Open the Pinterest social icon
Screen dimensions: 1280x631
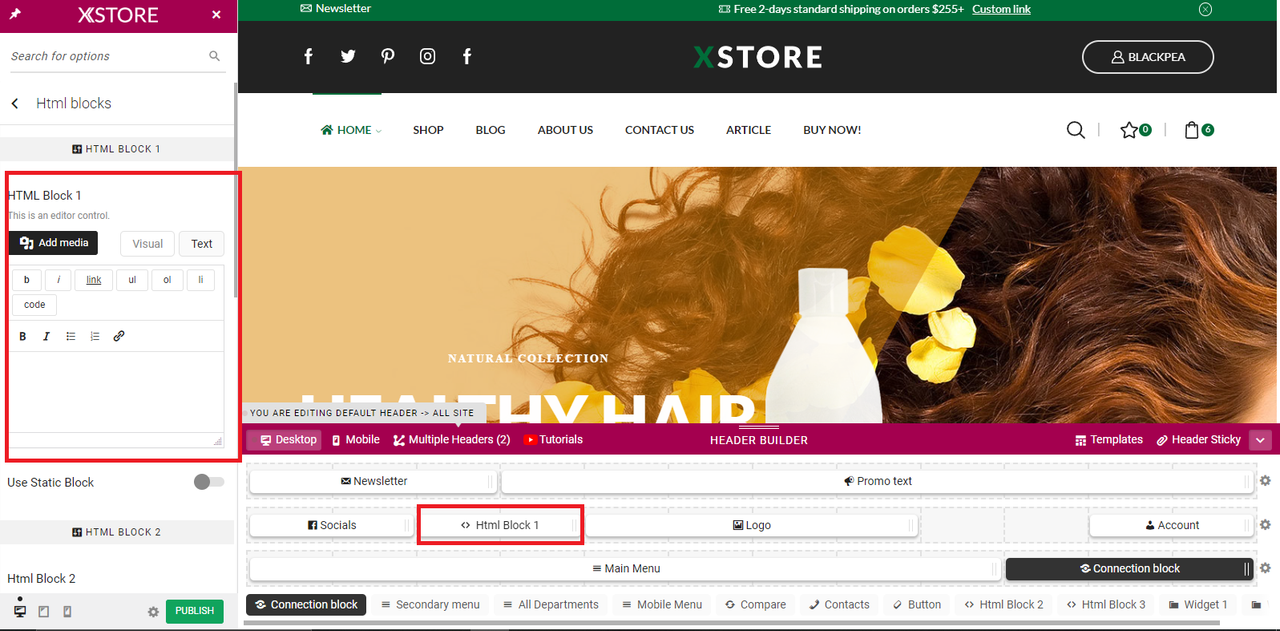click(388, 56)
